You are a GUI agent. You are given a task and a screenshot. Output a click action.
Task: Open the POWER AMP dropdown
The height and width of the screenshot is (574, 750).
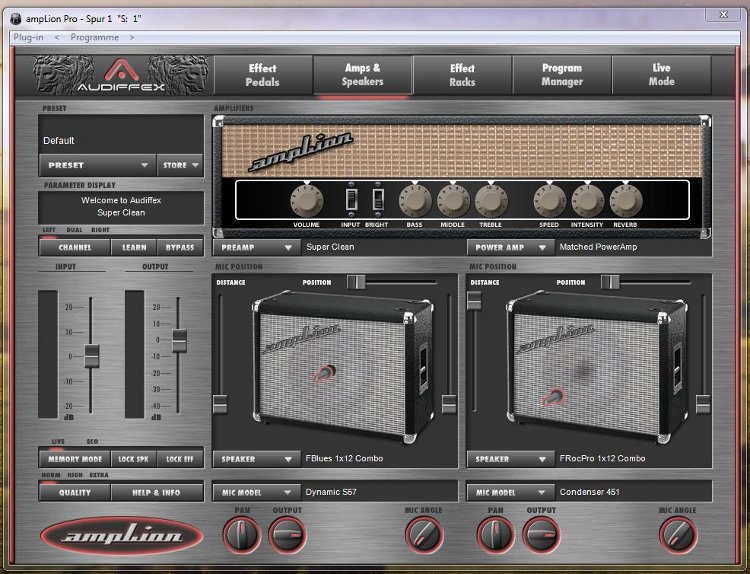(511, 247)
